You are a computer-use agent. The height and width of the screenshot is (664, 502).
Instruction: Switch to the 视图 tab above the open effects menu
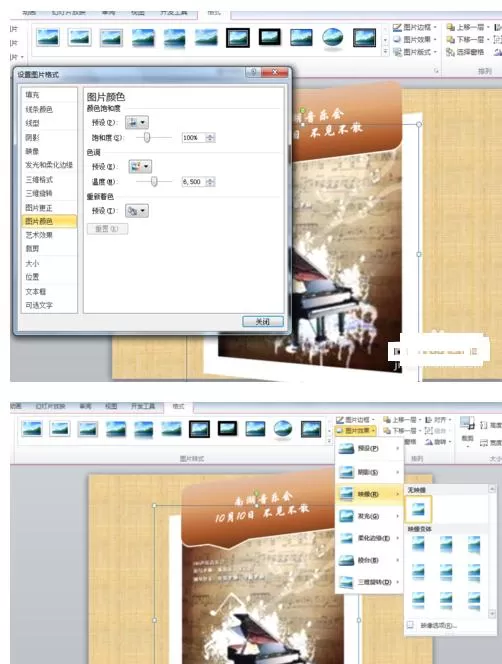pos(111,406)
